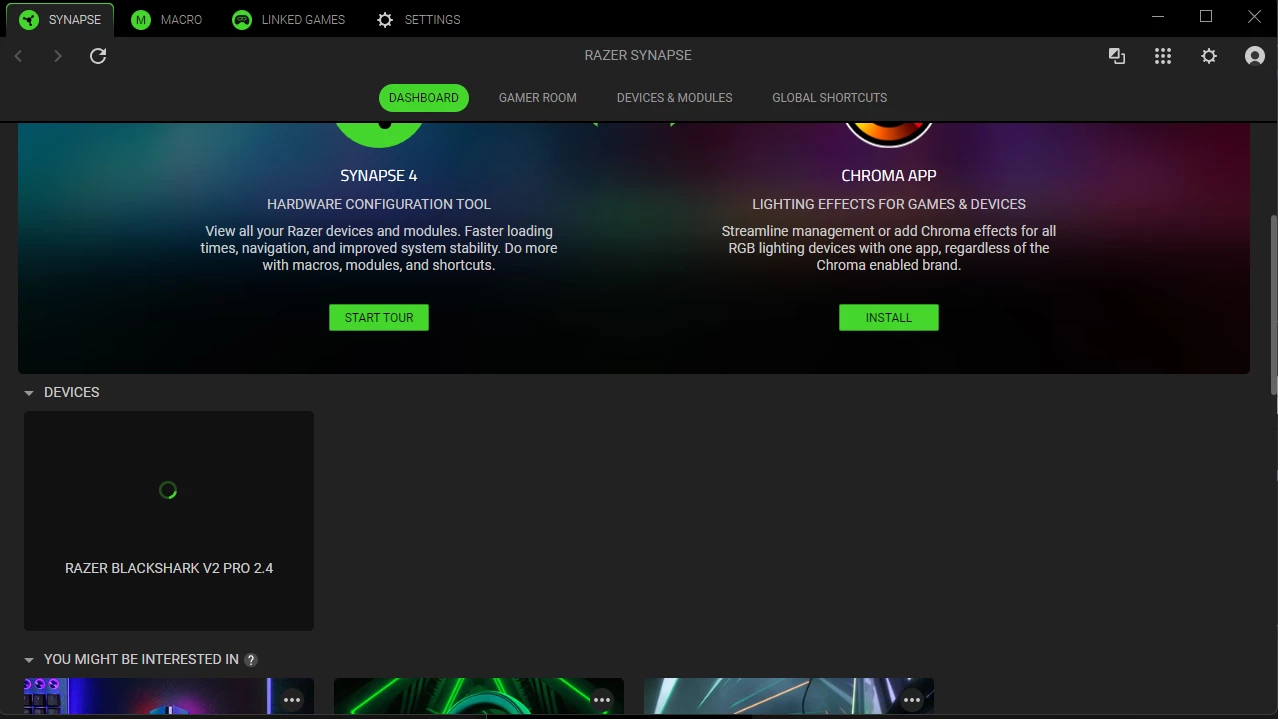Open Devices & Modules section
The width and height of the screenshot is (1278, 719).
click(675, 98)
